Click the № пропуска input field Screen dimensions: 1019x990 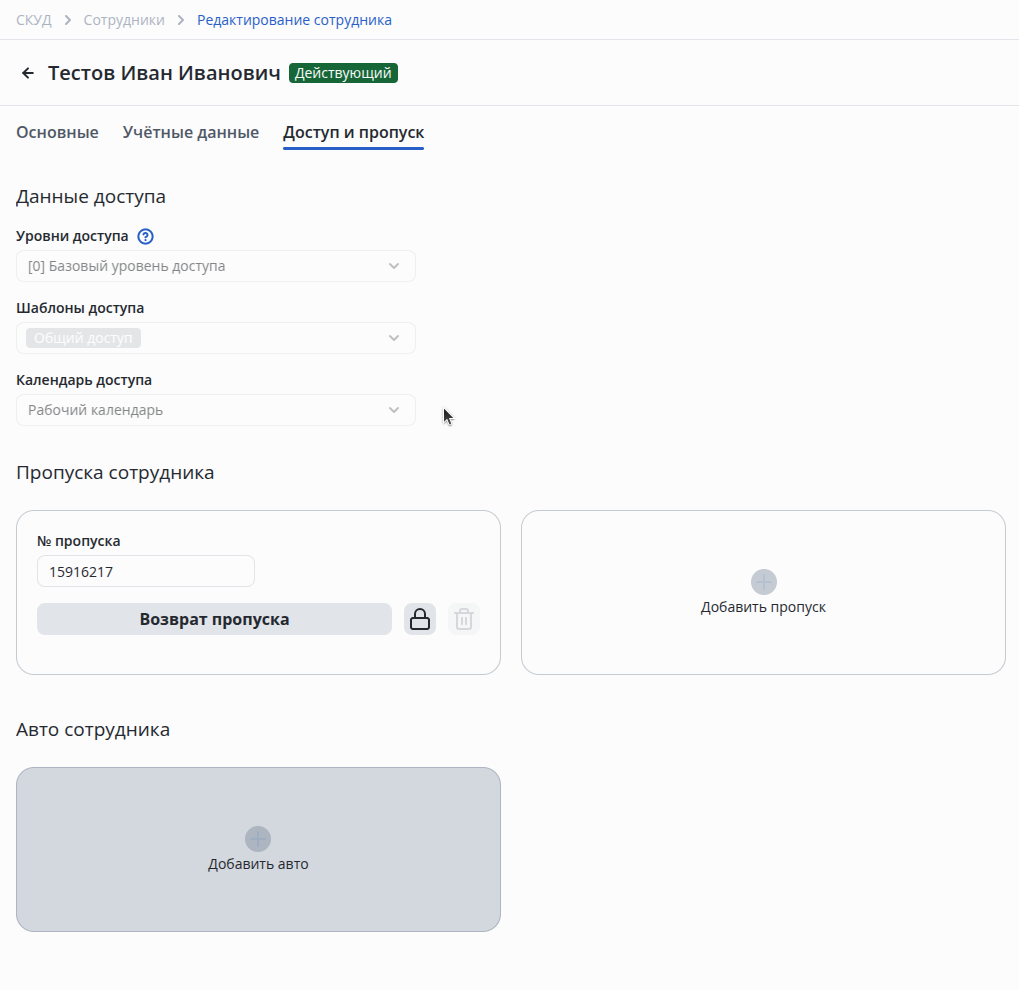click(x=146, y=571)
